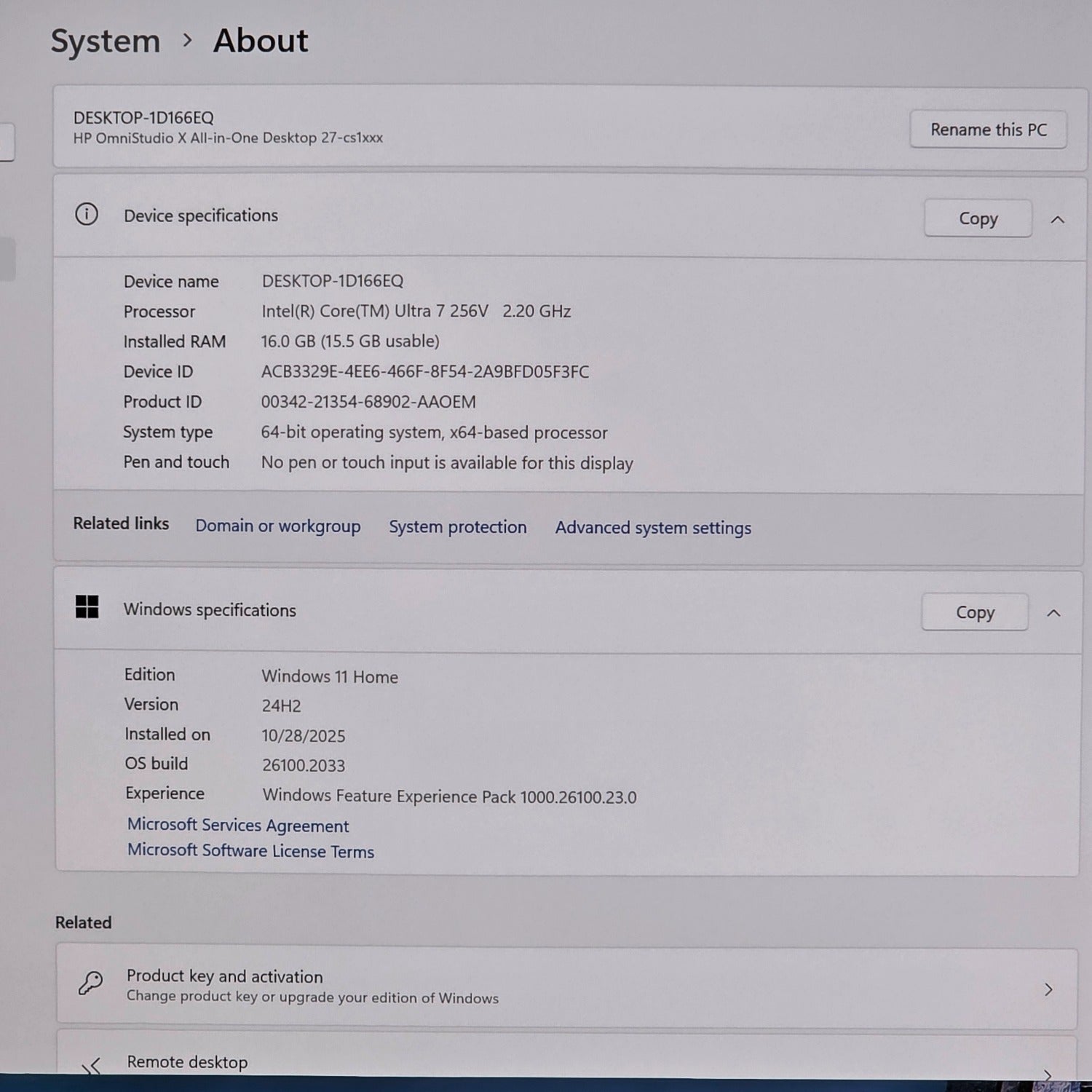Click the Device specifications info icon
1092x1092 pixels.
pyautogui.click(x=87, y=215)
